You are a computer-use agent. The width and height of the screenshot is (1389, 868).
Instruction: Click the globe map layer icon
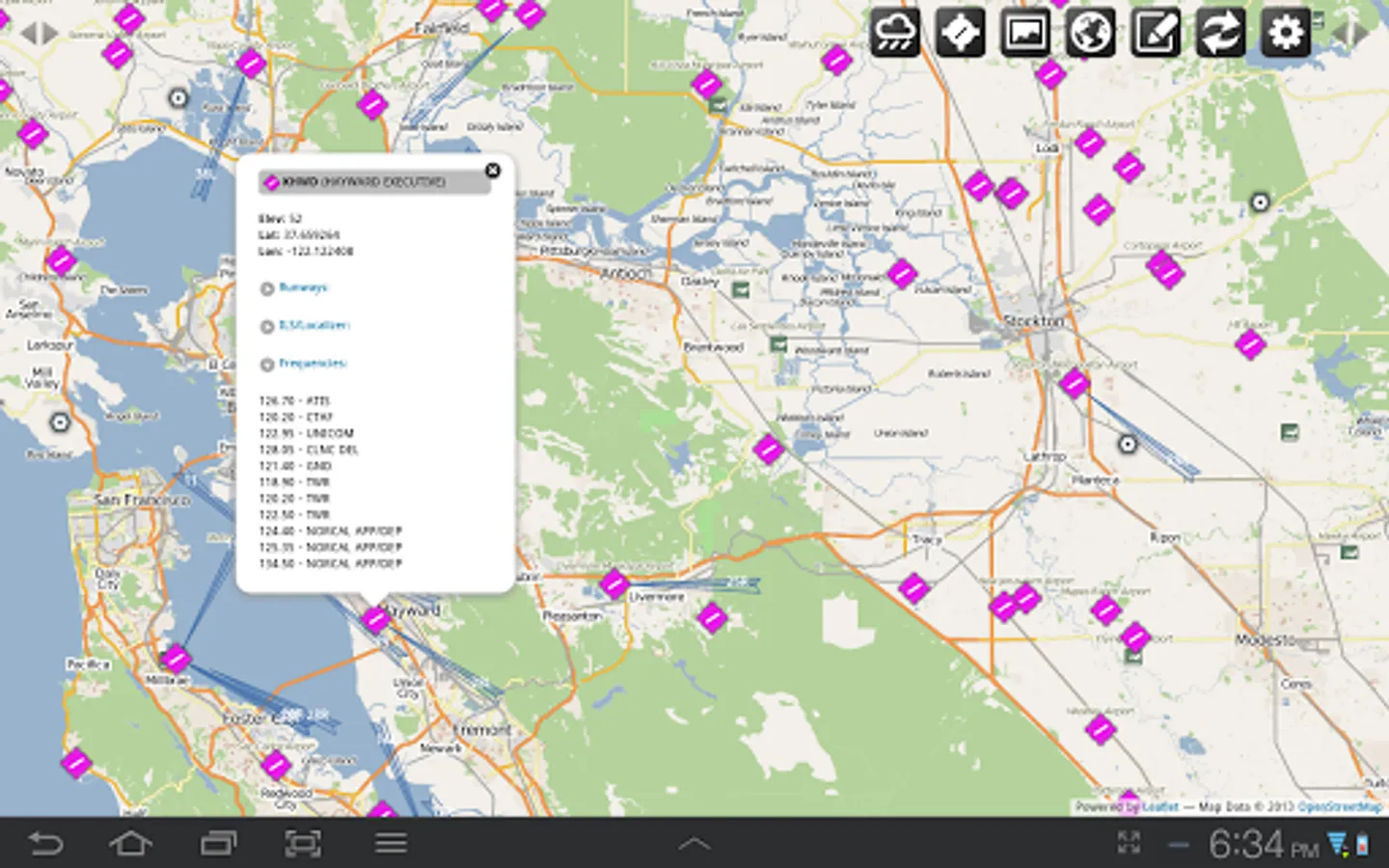(1090, 33)
